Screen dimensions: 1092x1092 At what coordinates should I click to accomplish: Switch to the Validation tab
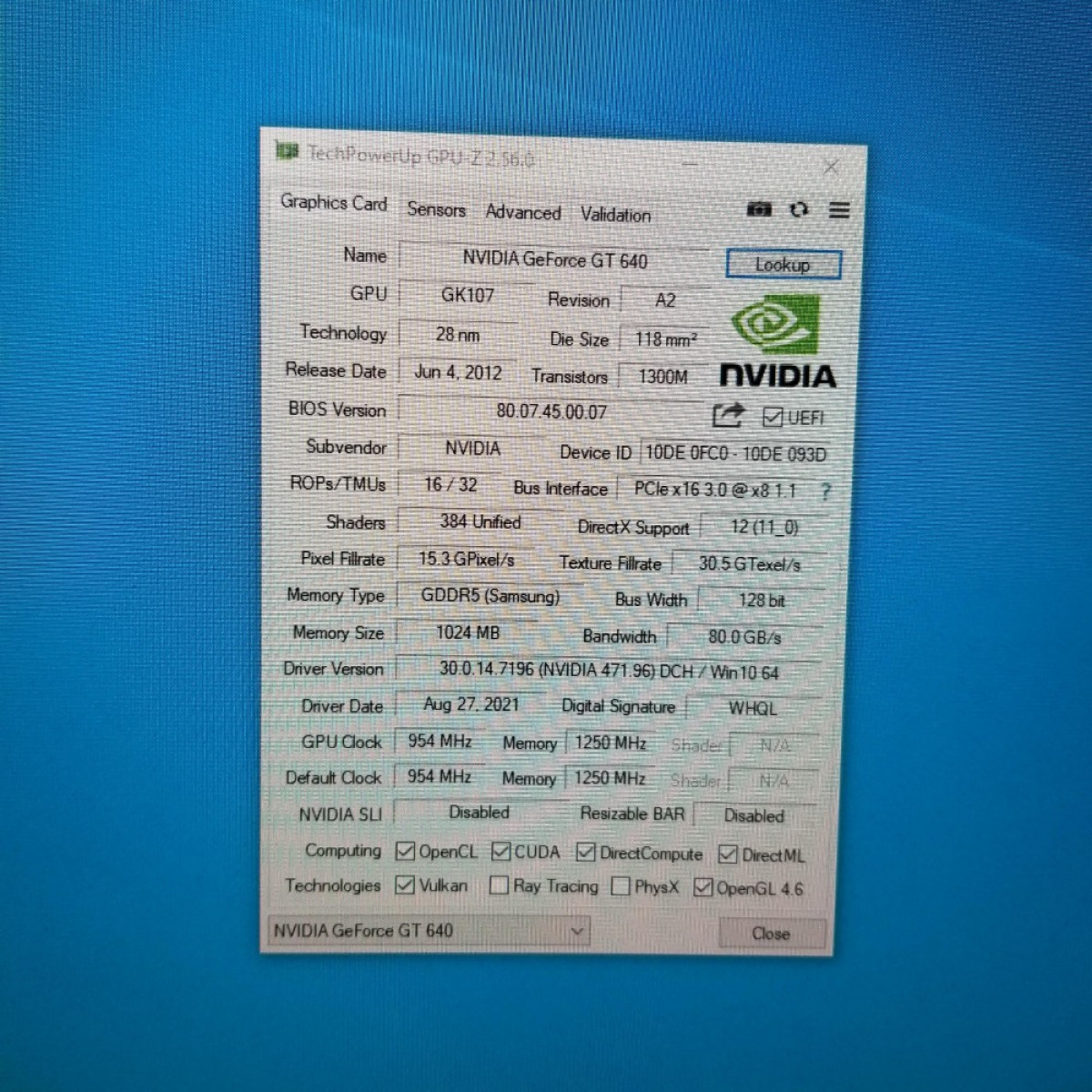point(616,215)
